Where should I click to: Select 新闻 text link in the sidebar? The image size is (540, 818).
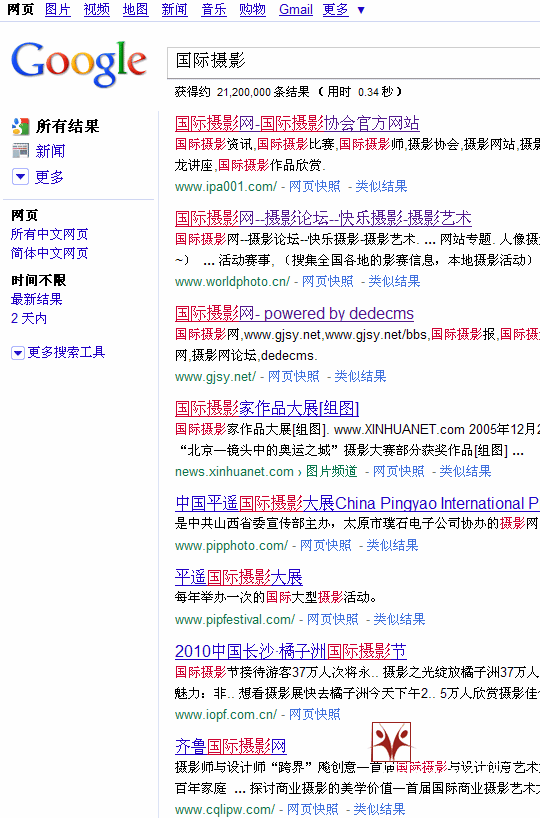pyautogui.click(x=50, y=151)
